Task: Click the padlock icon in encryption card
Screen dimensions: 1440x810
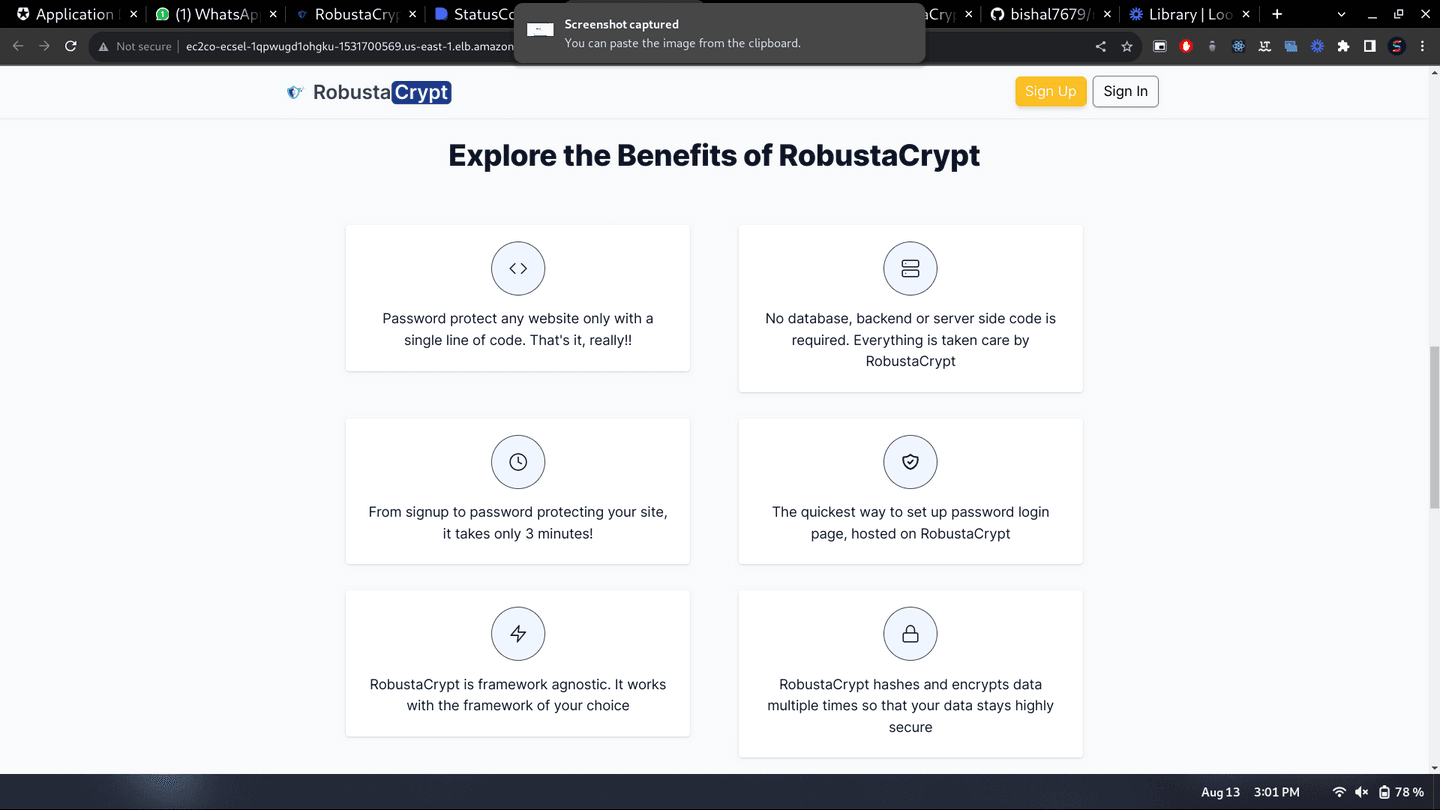Action: [910, 634]
